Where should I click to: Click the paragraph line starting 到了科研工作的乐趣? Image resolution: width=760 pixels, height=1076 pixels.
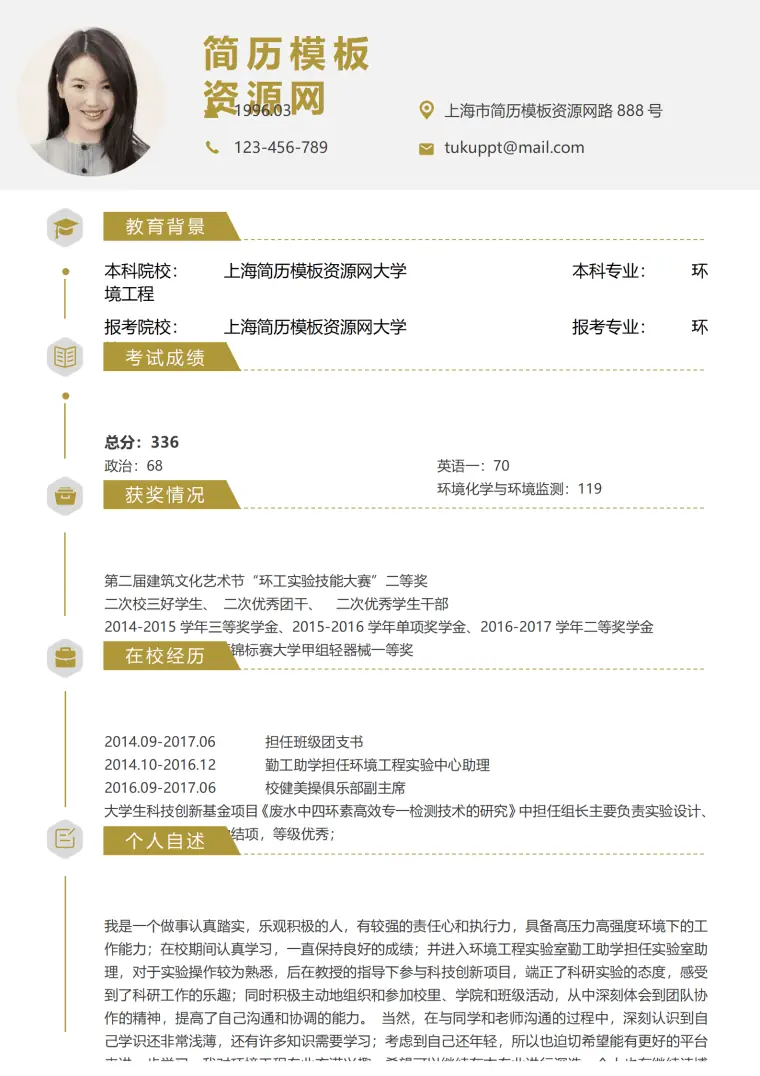pos(406,995)
